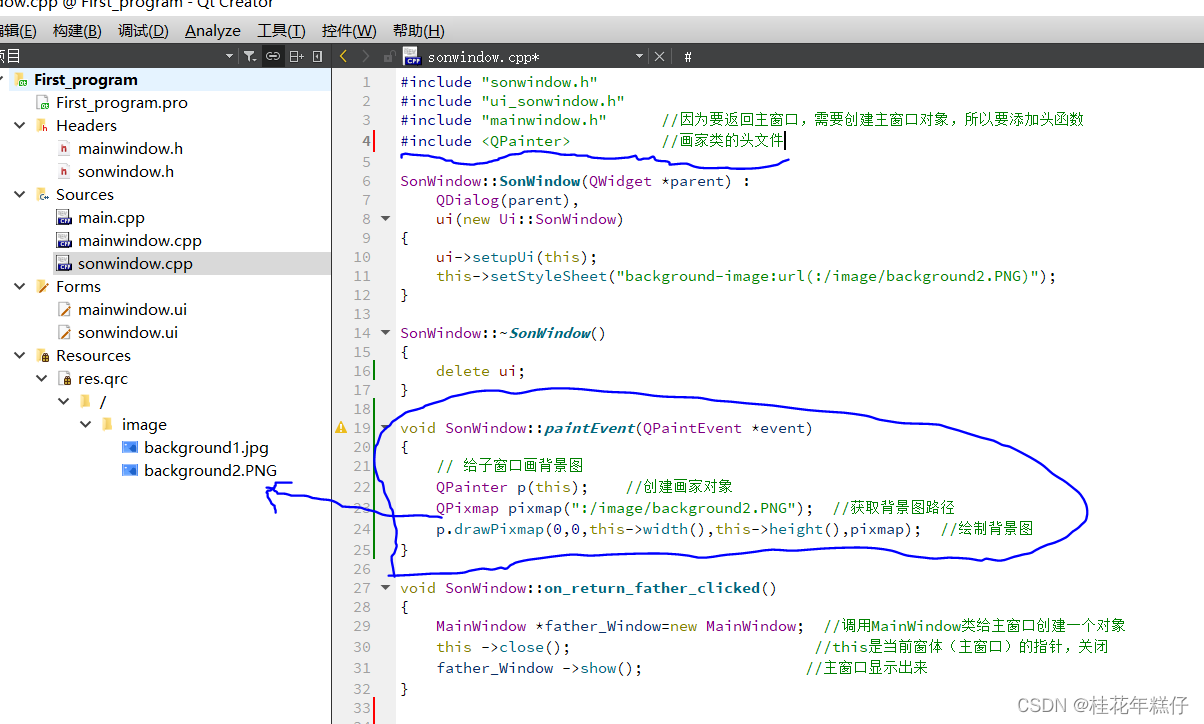This screenshot has height=724, width=1204.
Task: Open mainwindow.ui form
Action: pos(132,310)
